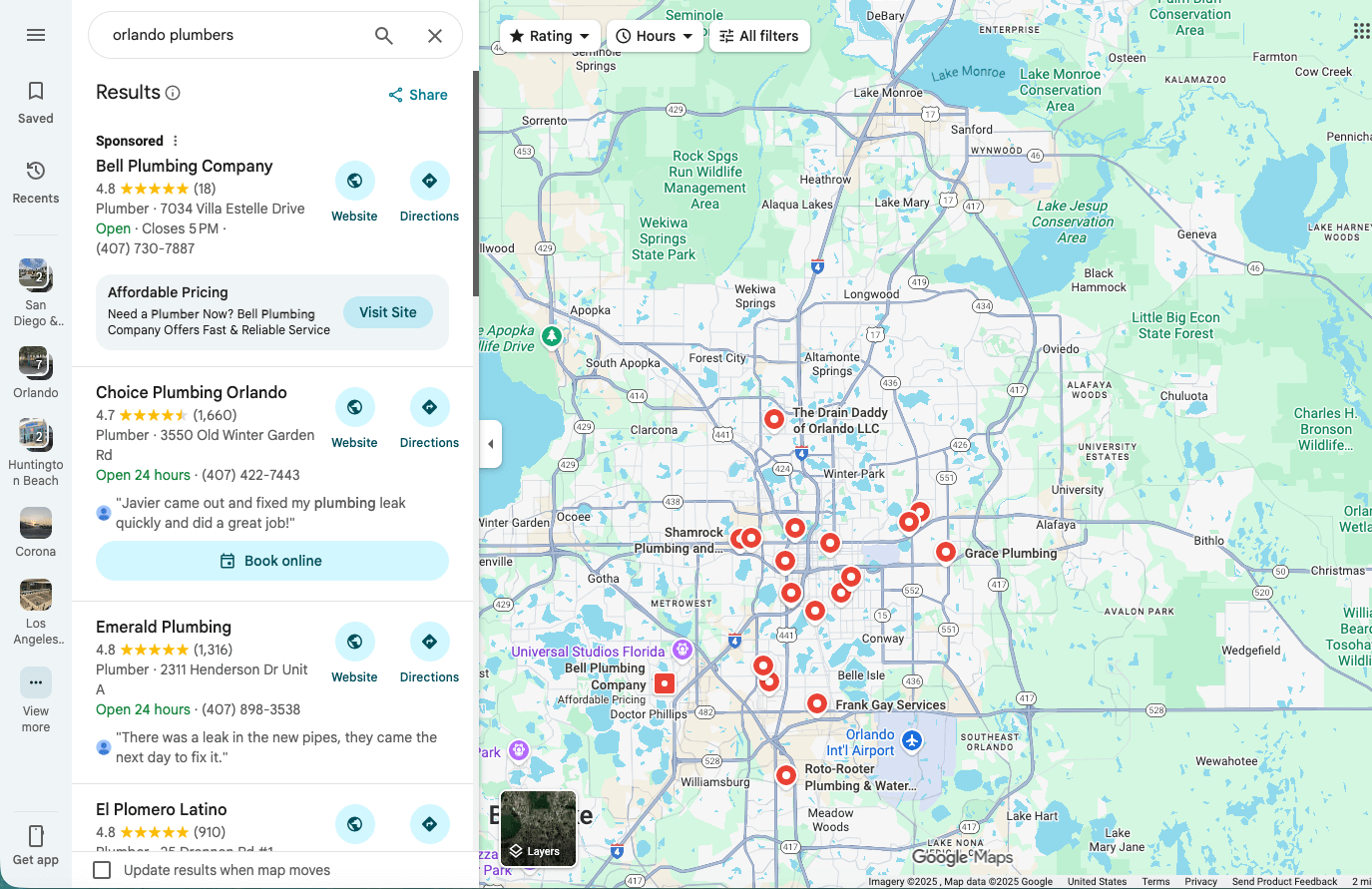
Task: Share the search results
Action: (417, 94)
